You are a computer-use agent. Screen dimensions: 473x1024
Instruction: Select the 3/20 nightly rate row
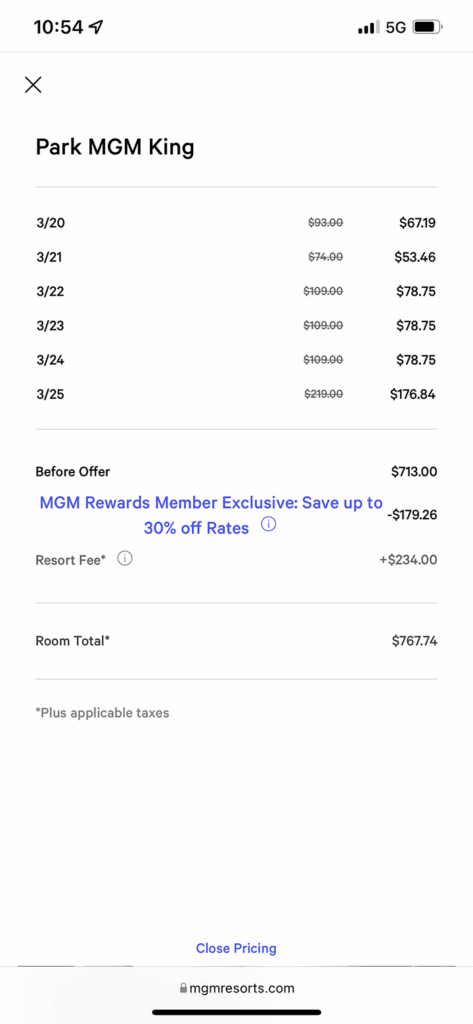pyautogui.click(x=236, y=223)
